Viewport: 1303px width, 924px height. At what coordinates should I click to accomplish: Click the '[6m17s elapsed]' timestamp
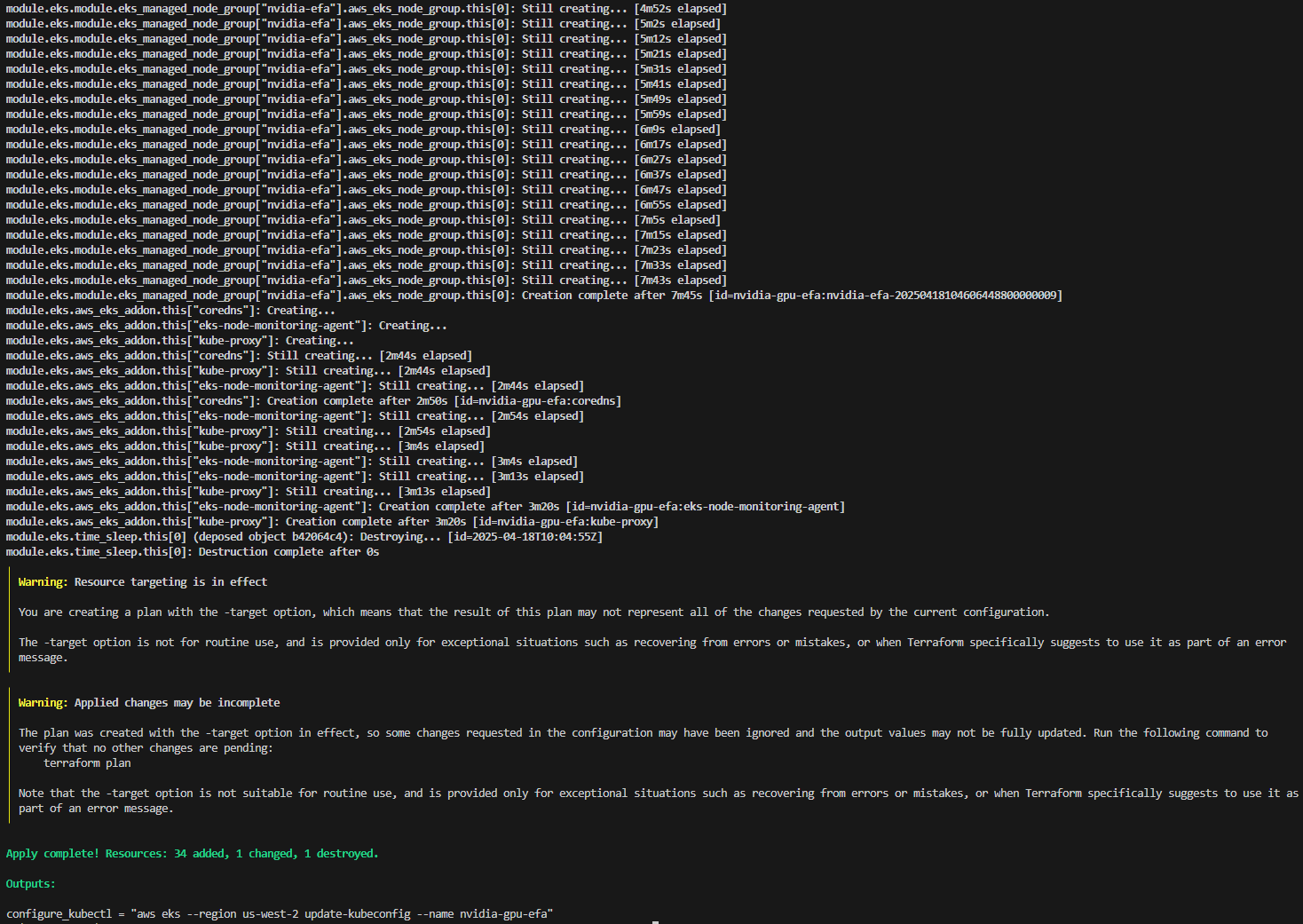click(x=680, y=145)
